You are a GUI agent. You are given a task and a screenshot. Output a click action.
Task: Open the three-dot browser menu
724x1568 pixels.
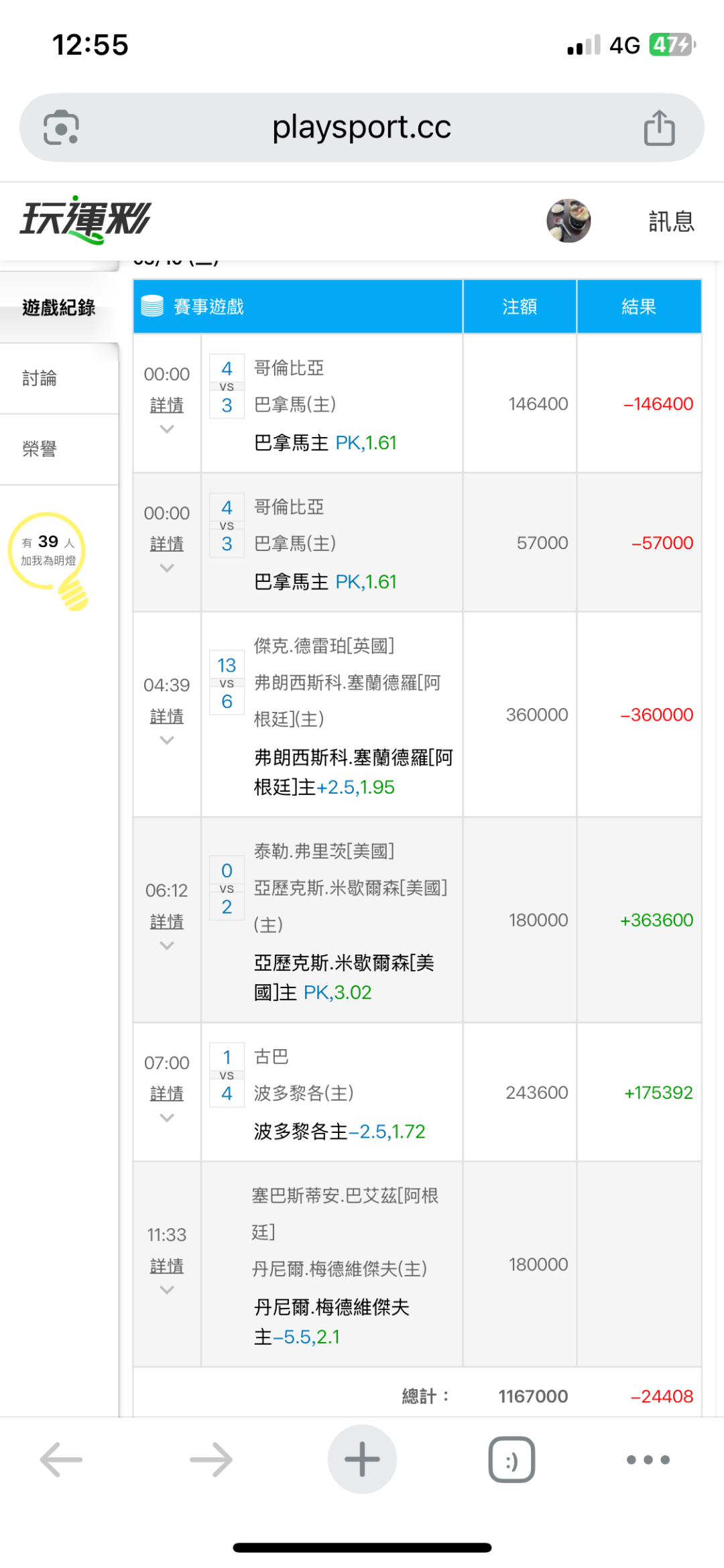tap(648, 1459)
